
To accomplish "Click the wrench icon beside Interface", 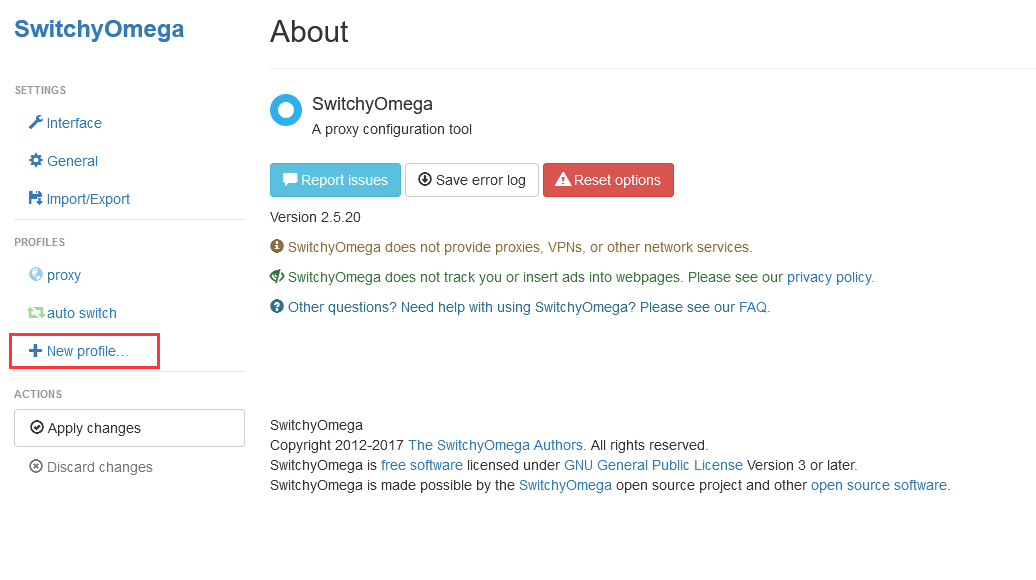I will click(x=36, y=122).
